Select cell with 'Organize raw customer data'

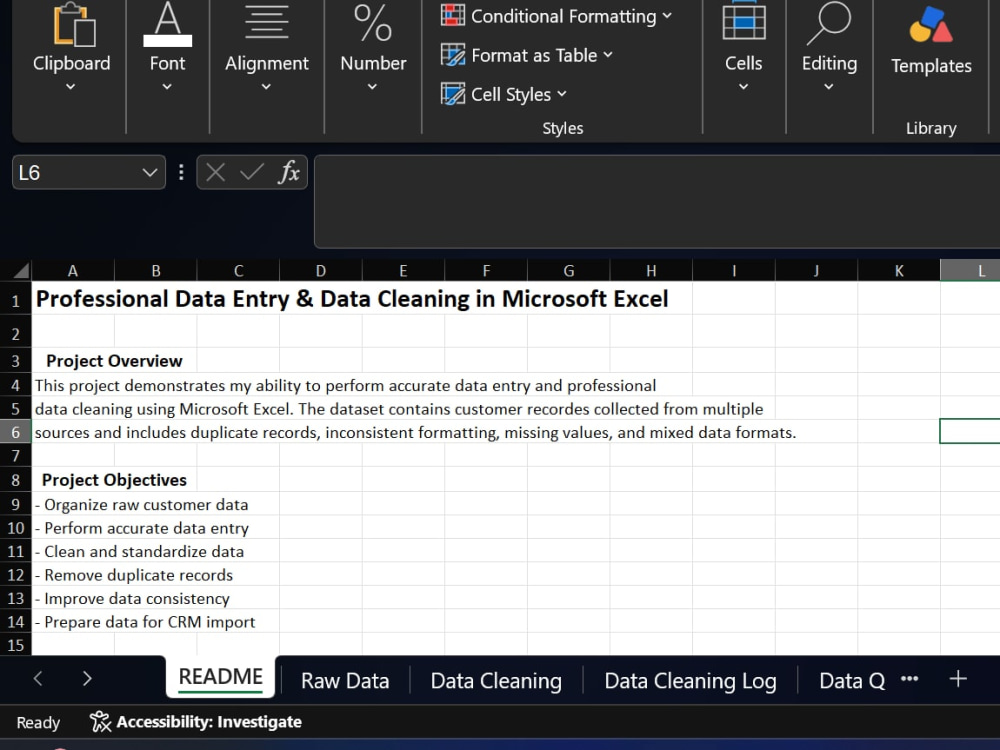[x=142, y=504]
